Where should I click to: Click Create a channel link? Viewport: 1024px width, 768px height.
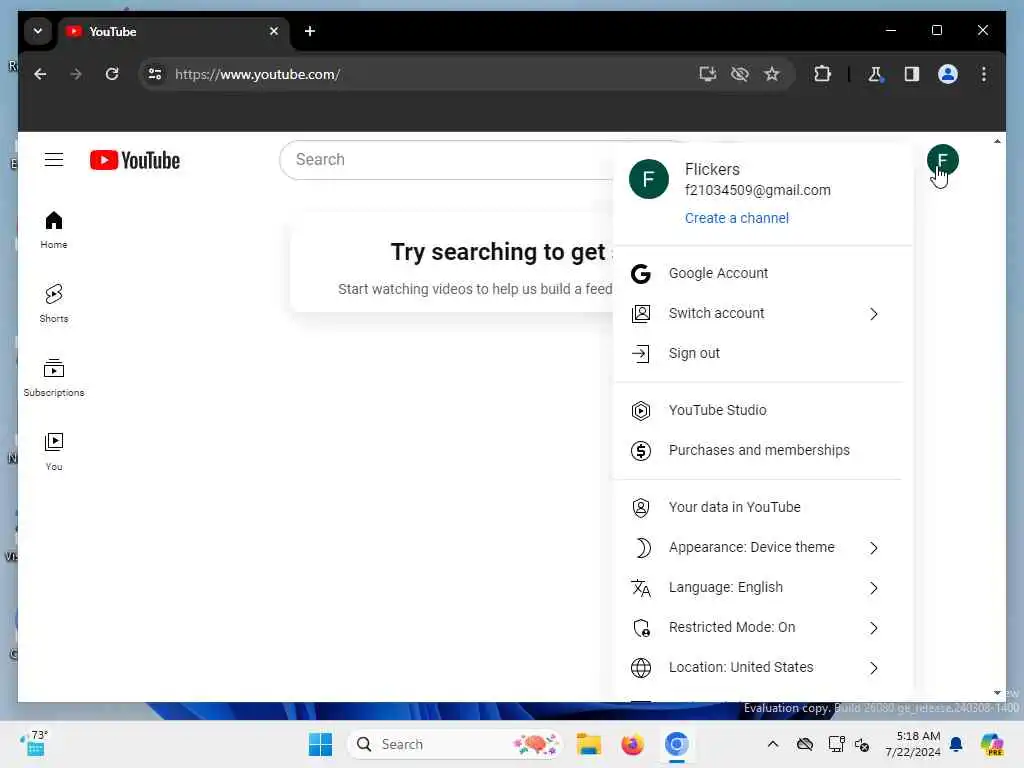[x=737, y=218]
